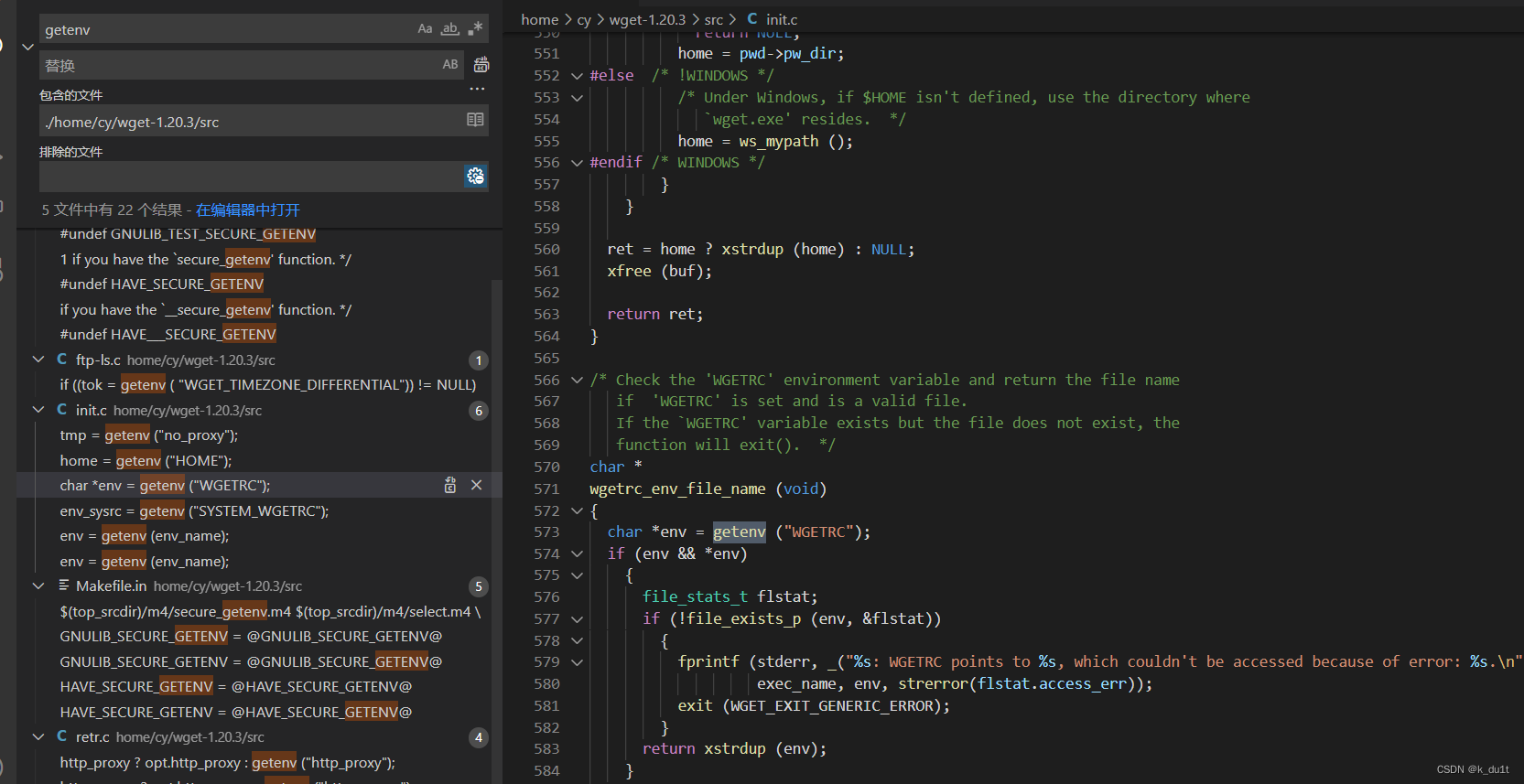Toggle Match Whole Word option
1524x784 pixels.
tap(449, 29)
